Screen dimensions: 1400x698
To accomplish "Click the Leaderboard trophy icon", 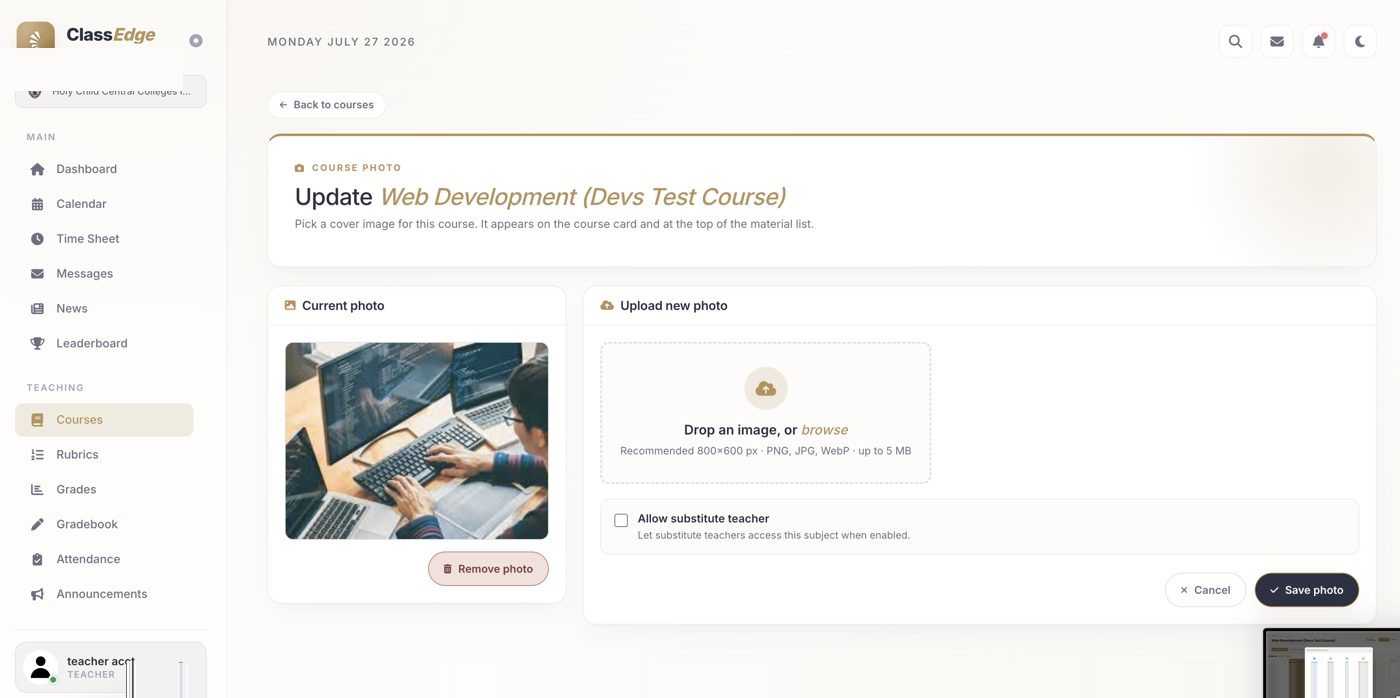I will click(37, 344).
